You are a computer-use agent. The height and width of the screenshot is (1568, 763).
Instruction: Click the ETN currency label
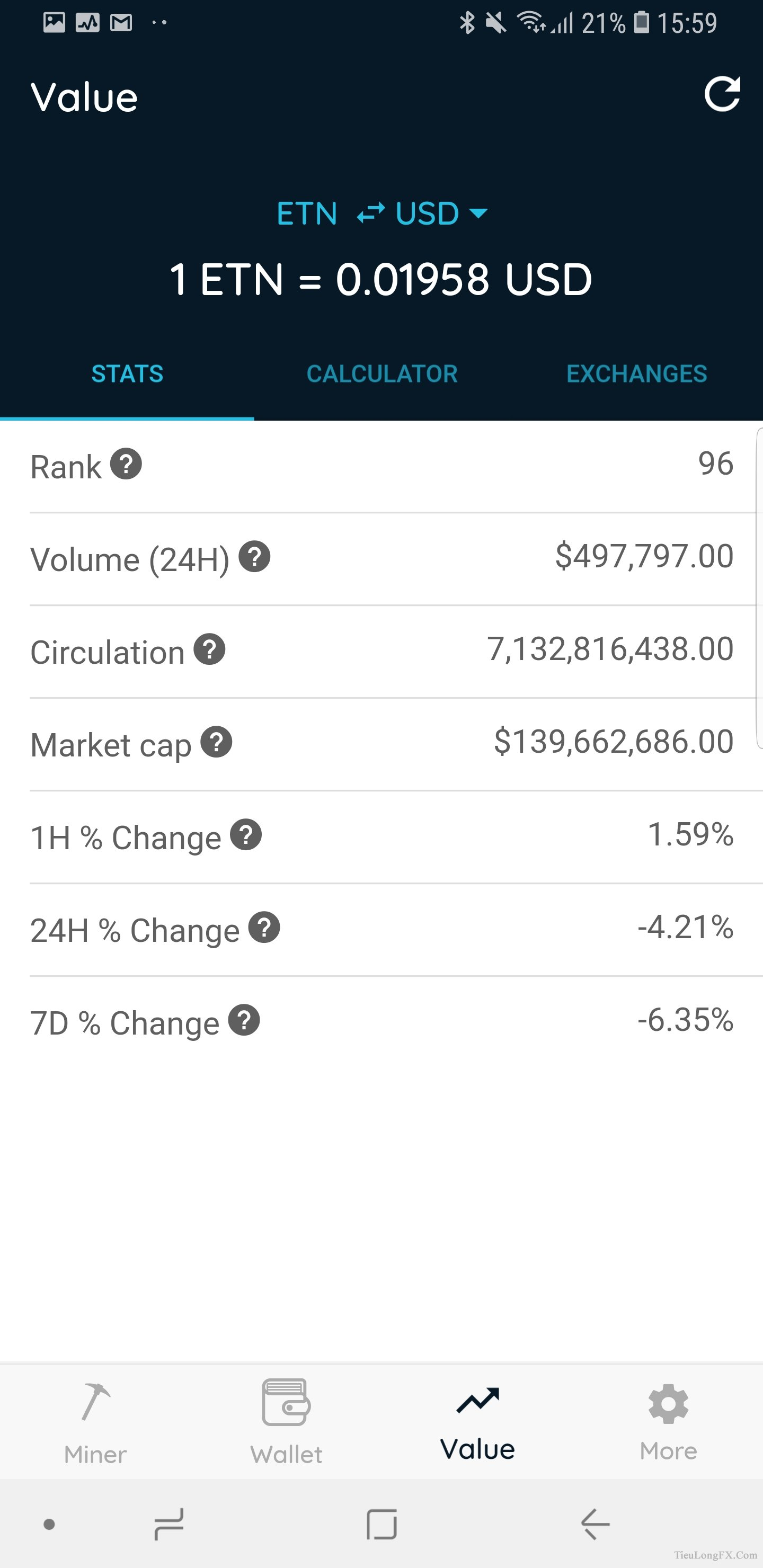tap(307, 213)
